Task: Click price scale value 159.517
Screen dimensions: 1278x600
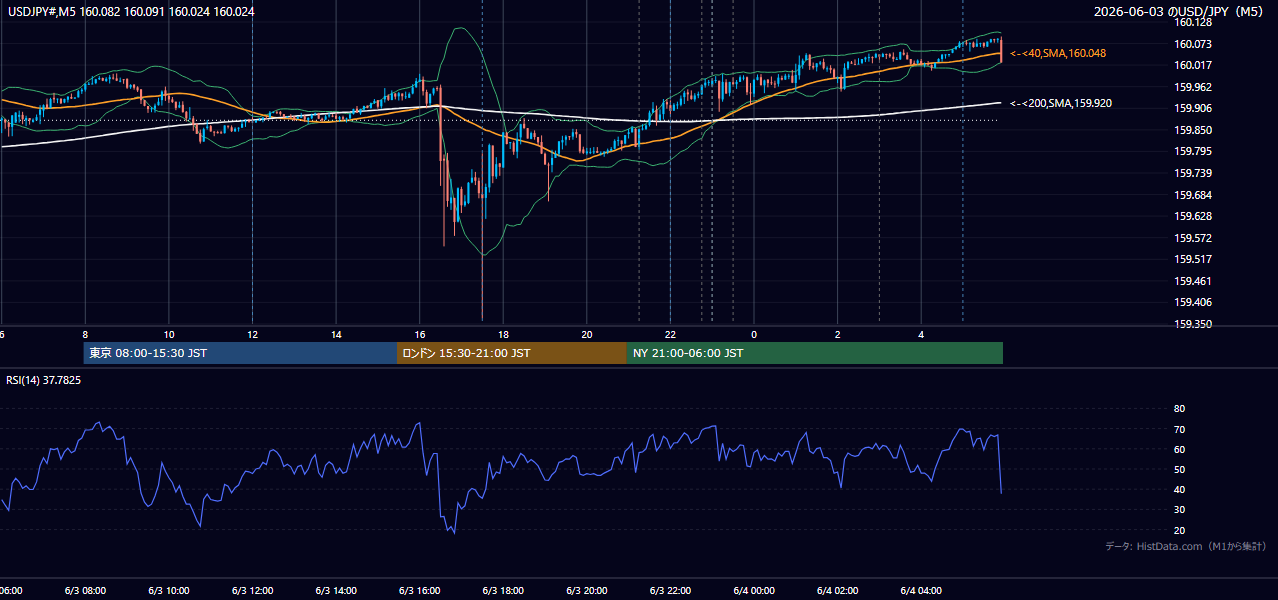Action: (1193, 259)
